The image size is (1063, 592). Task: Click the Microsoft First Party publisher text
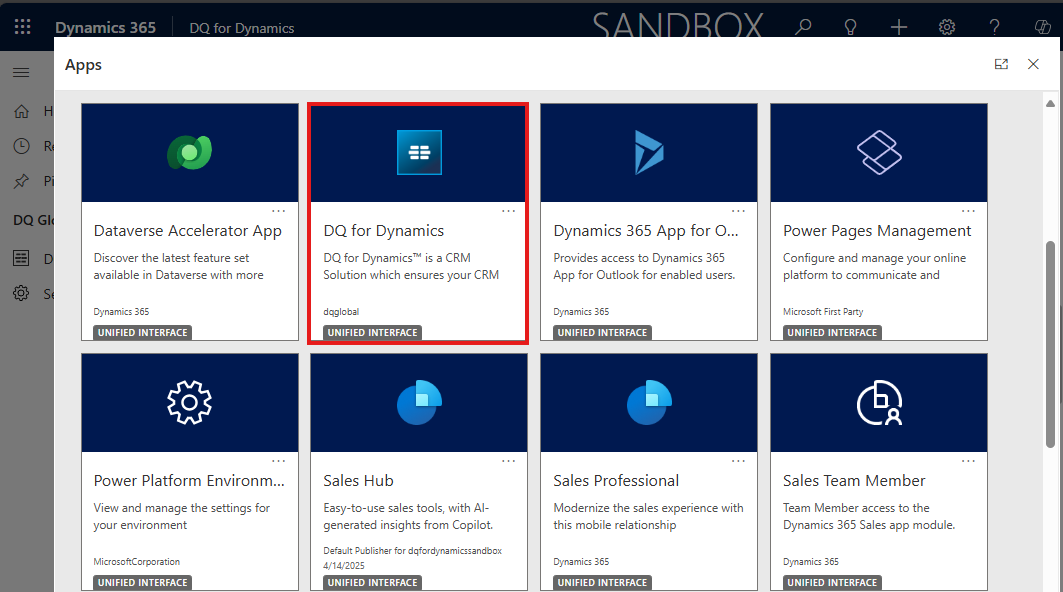click(823, 312)
